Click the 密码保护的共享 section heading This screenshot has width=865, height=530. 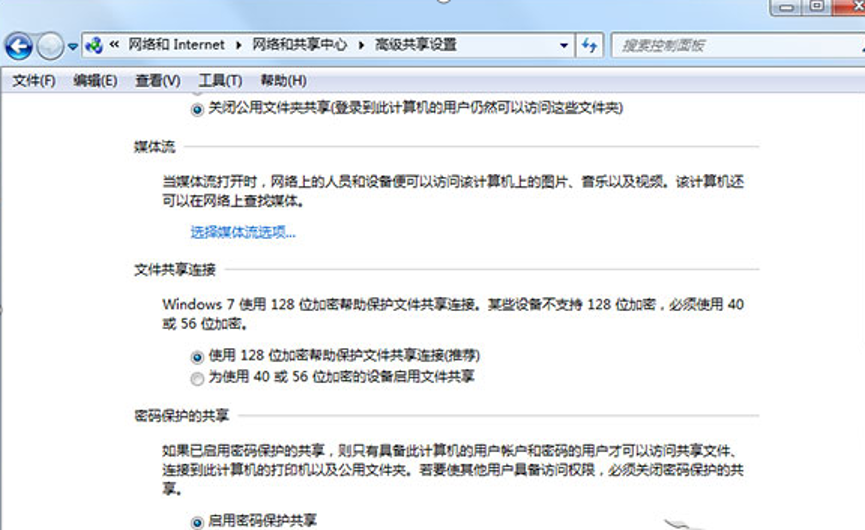tap(181, 416)
